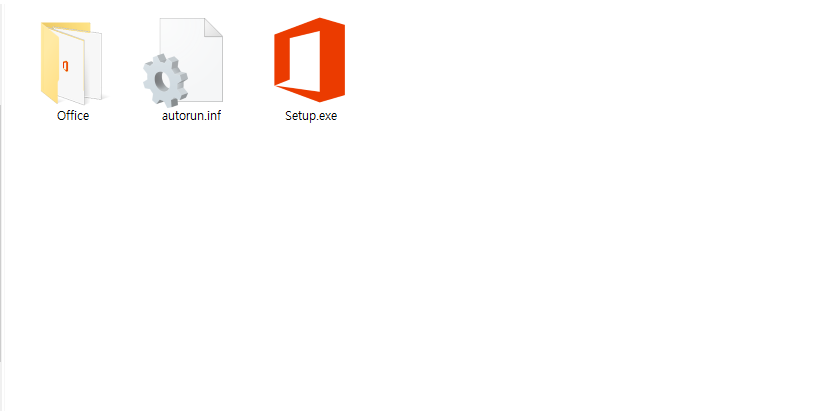Click the gear overlay on autorun.inf
820x415 pixels.
(x=165, y=80)
